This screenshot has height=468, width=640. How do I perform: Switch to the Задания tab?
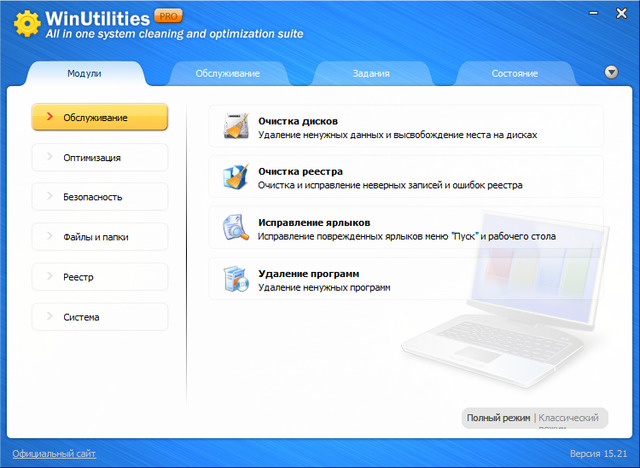pyautogui.click(x=371, y=74)
